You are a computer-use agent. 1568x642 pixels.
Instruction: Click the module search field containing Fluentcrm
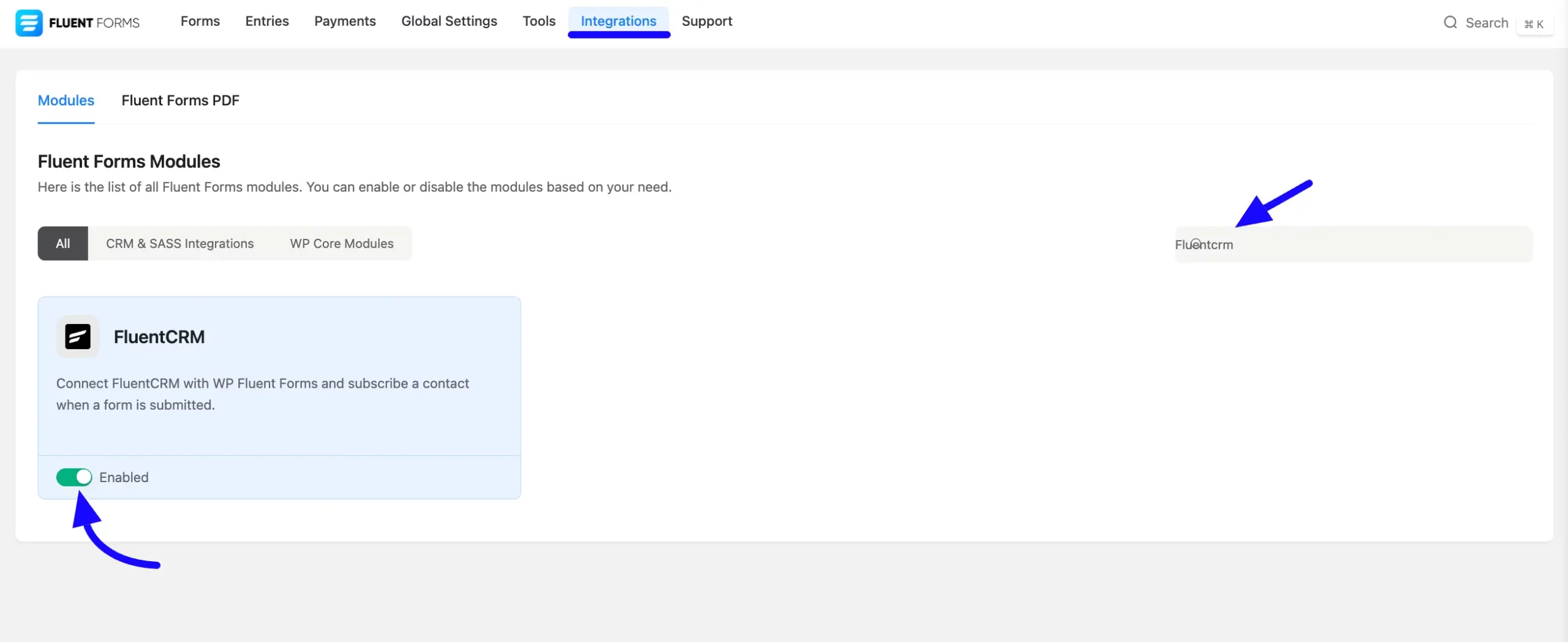pos(1353,244)
